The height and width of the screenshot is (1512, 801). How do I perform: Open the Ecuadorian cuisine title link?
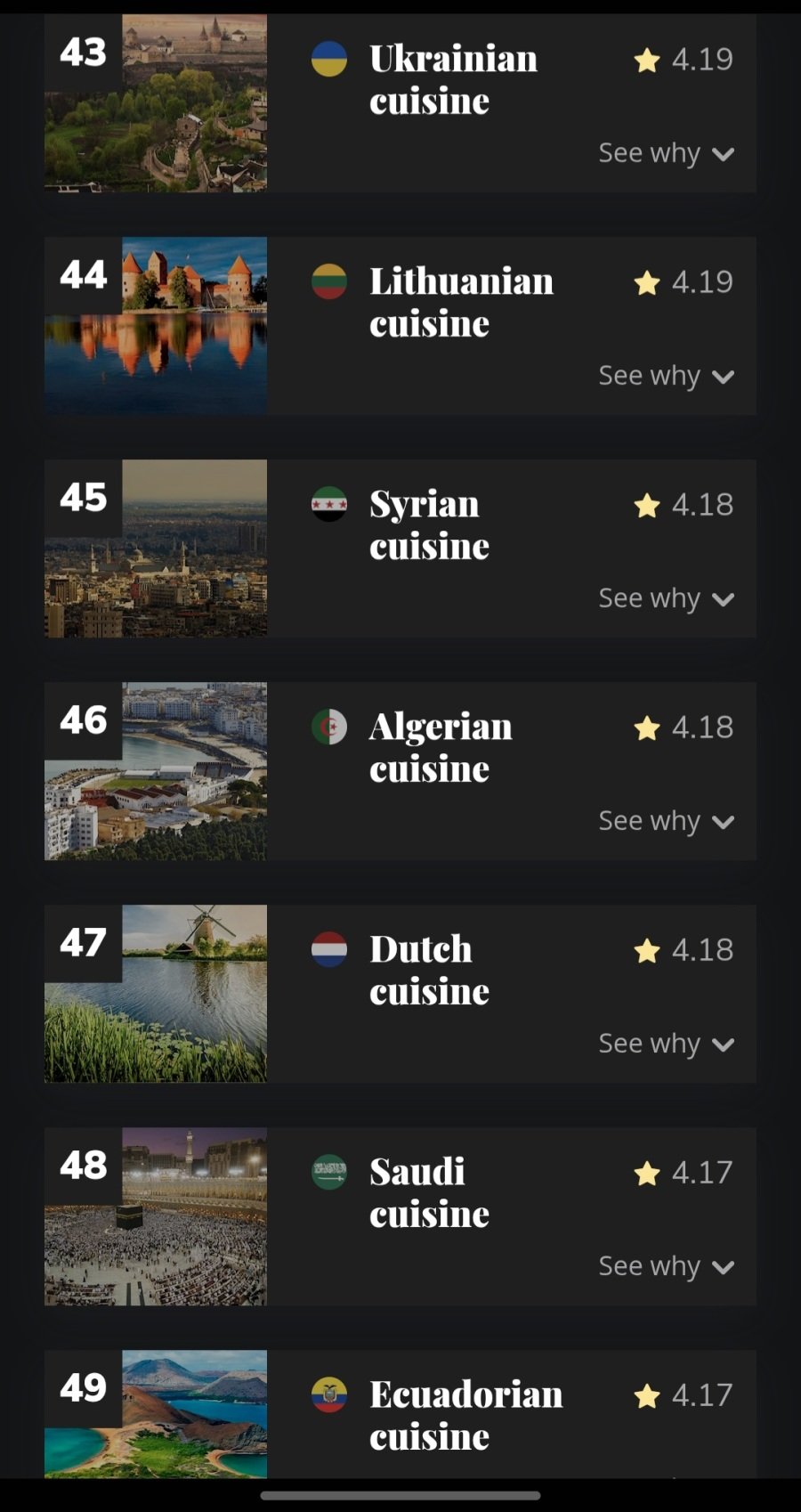point(465,1416)
